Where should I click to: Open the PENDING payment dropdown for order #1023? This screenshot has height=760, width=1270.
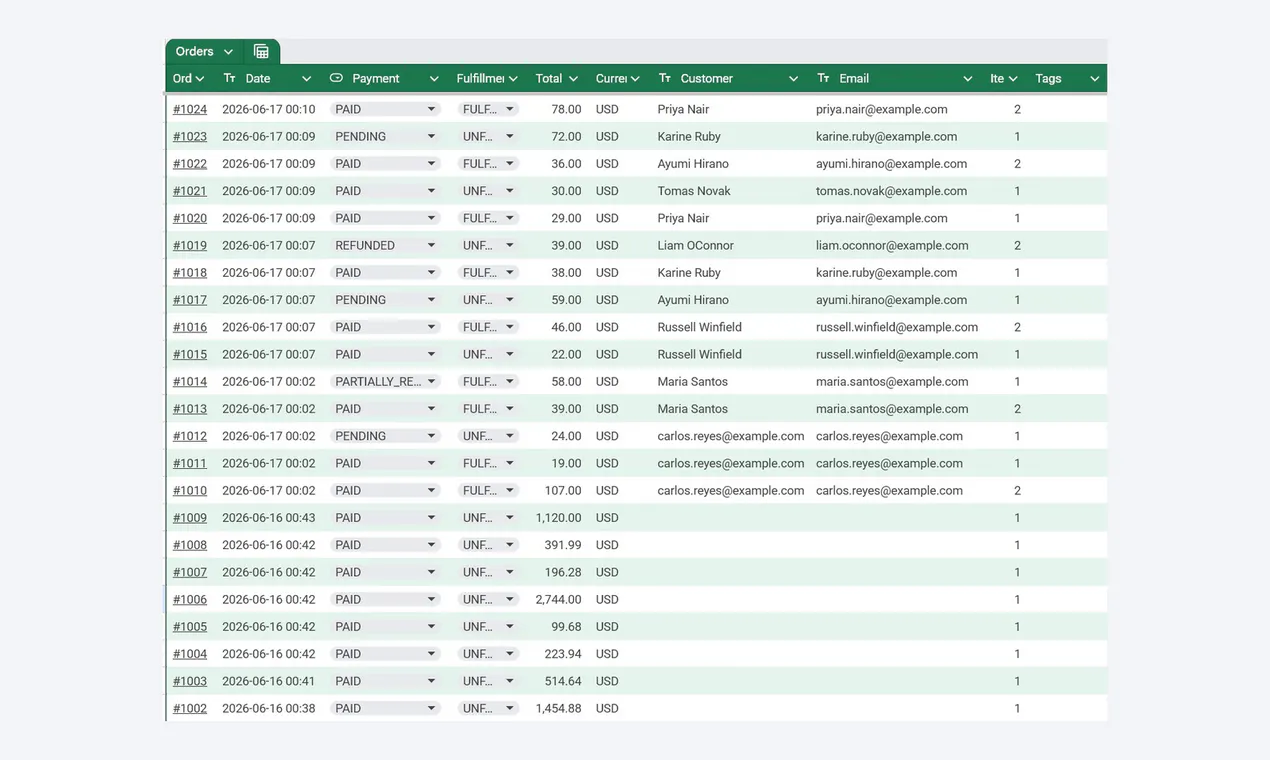coord(432,136)
